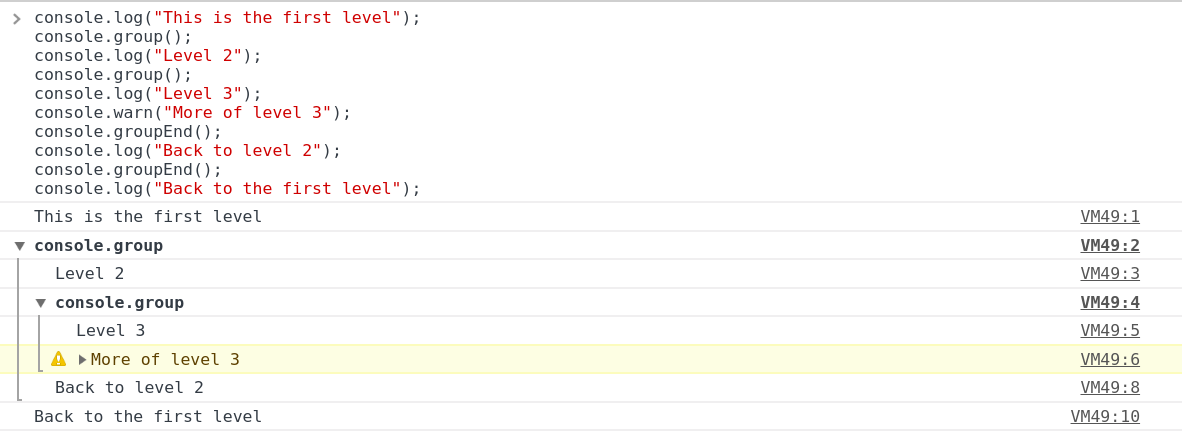This screenshot has height=432, width=1182.
Task: Click the console input prompt chevron
Action: 16,18
